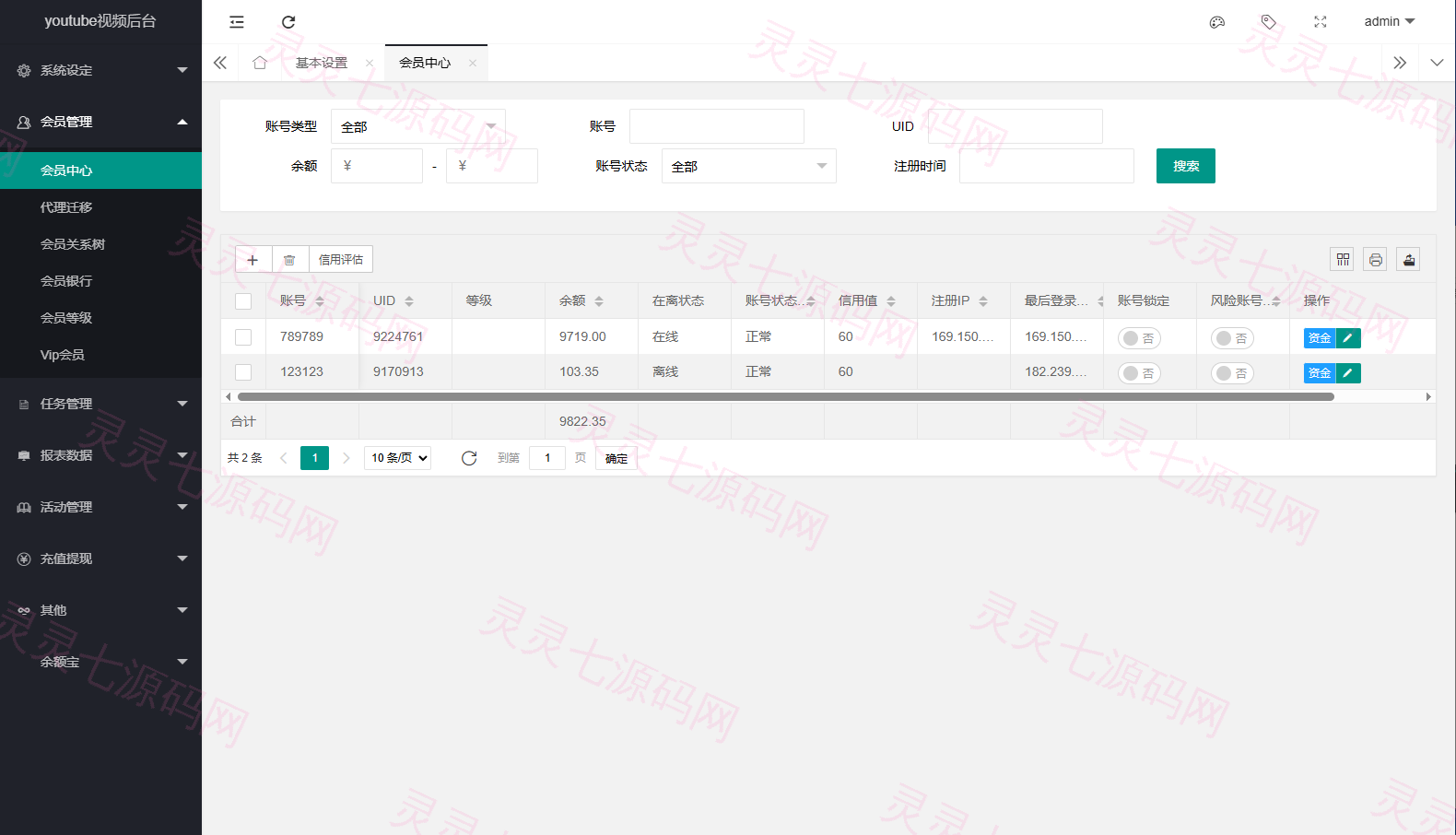Open the 账号类型 dropdown
Viewport: 1456px width, 835px height.
[x=418, y=126]
